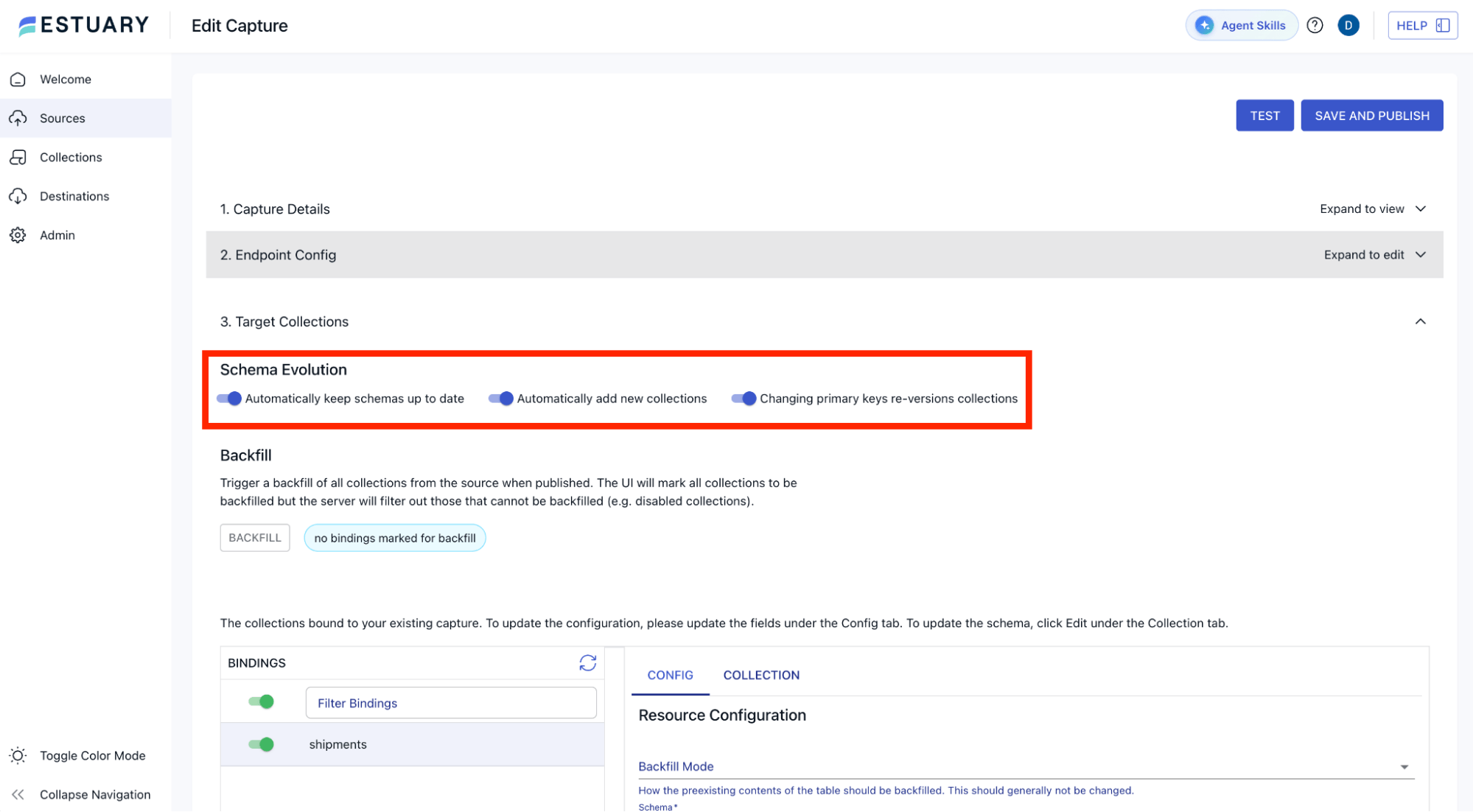Toggle Automatically add new collections
The image size is (1473, 812).
[x=501, y=399]
